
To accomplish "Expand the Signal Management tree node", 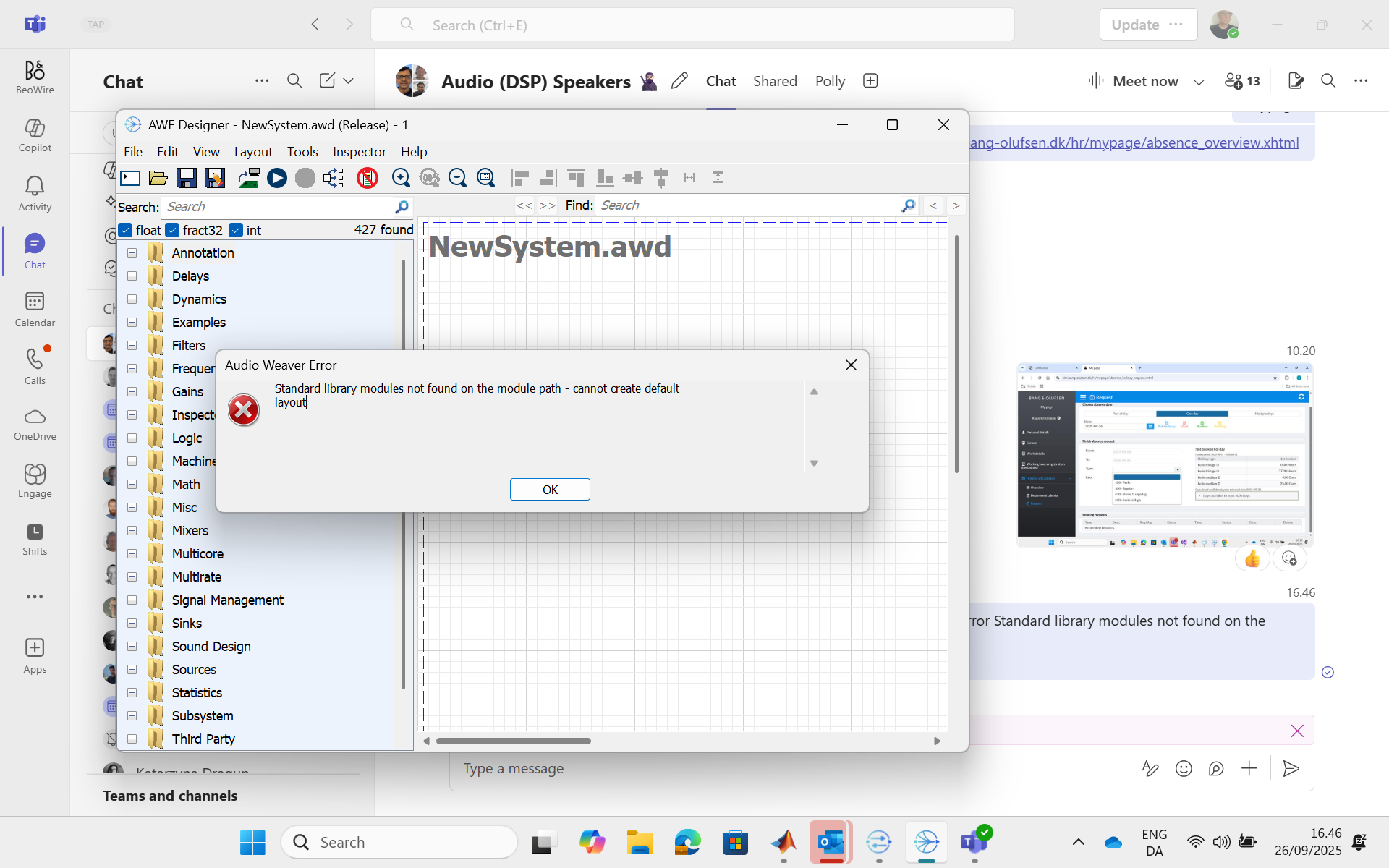I will [x=132, y=600].
